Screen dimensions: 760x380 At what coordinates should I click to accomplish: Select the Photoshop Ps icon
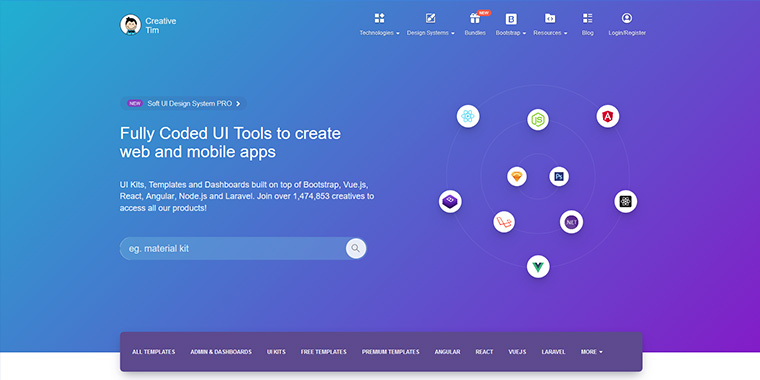tap(559, 176)
